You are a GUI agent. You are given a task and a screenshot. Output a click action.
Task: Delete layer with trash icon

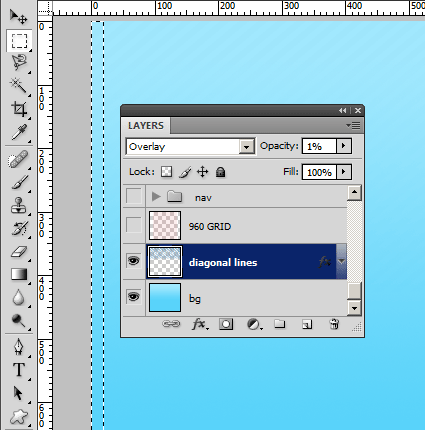tap(334, 324)
